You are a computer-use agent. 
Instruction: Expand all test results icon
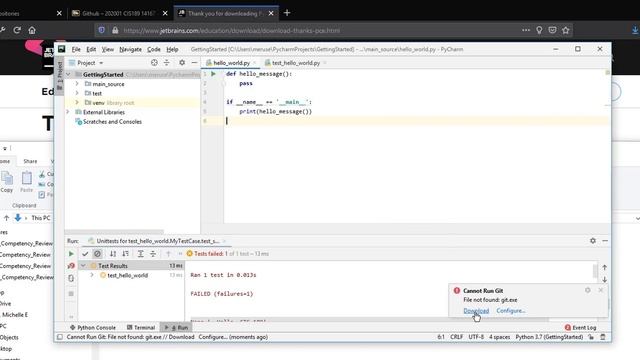pos(140,254)
